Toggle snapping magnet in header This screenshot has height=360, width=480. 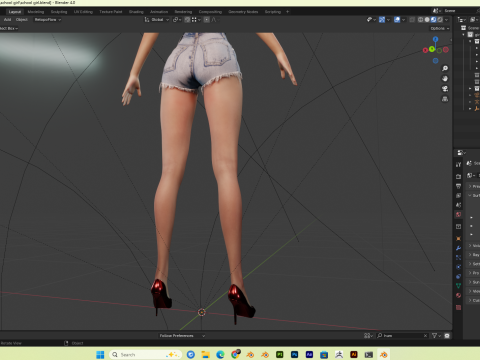pos(187,20)
